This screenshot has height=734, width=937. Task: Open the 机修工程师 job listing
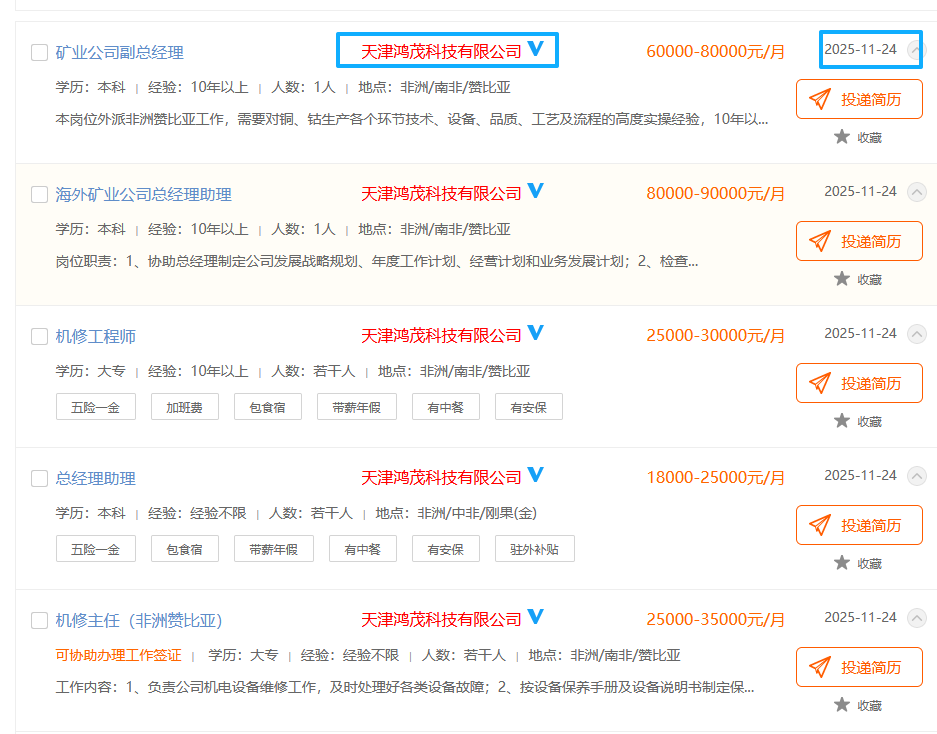[96, 337]
